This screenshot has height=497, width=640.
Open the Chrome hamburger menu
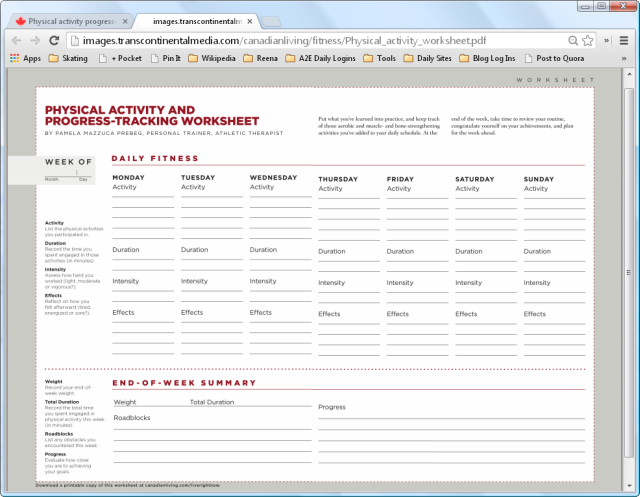(624, 40)
